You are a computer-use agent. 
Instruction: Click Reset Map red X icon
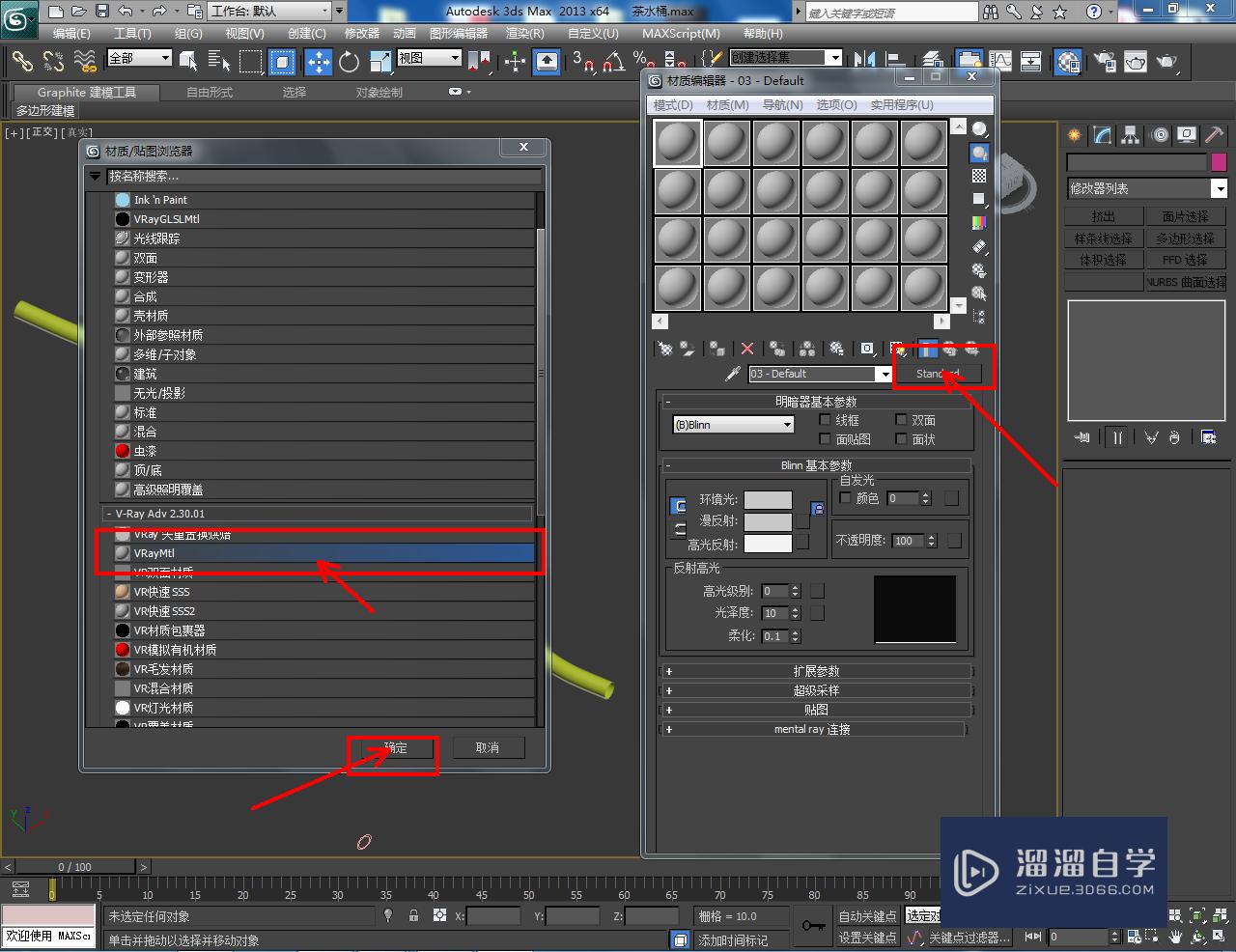[x=747, y=349]
